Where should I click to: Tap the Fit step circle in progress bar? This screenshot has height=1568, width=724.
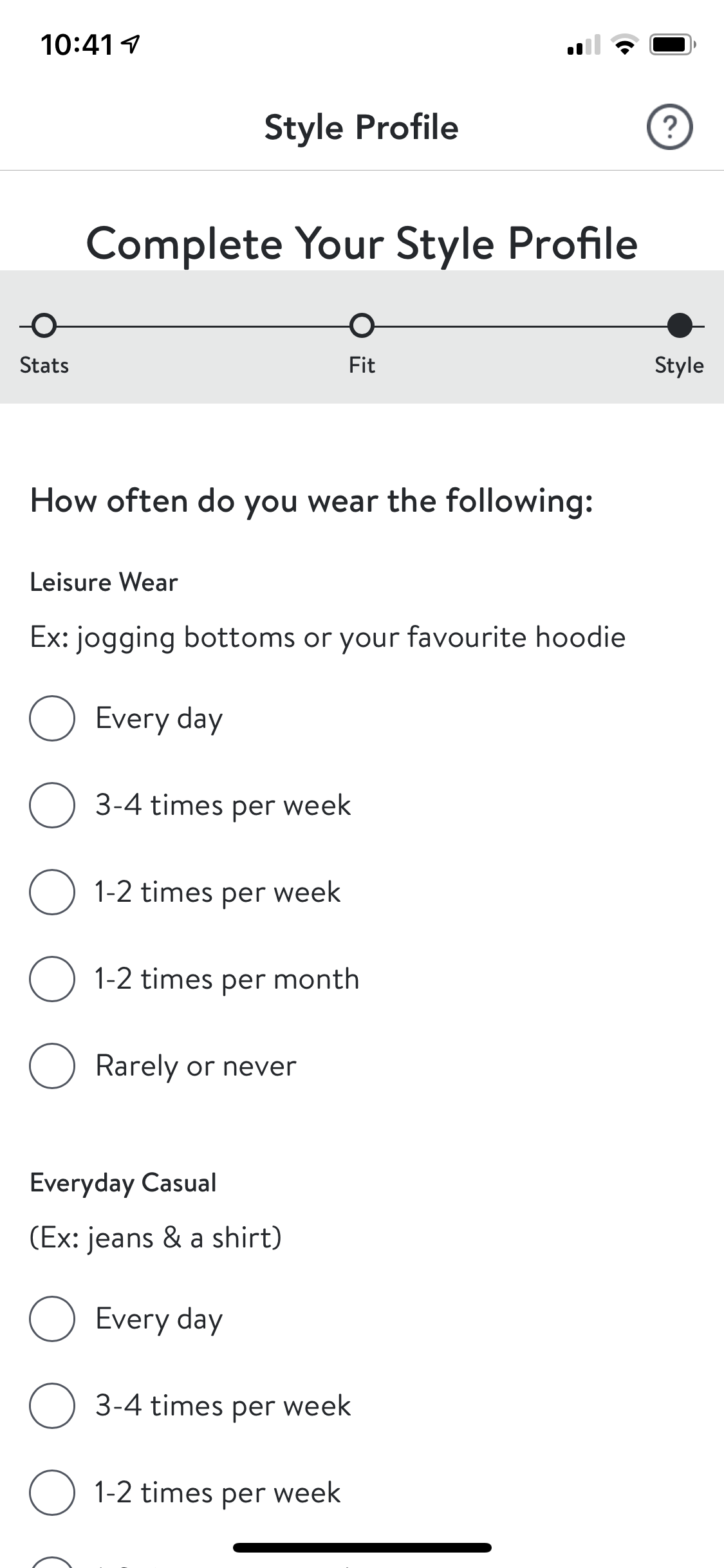coord(362,326)
